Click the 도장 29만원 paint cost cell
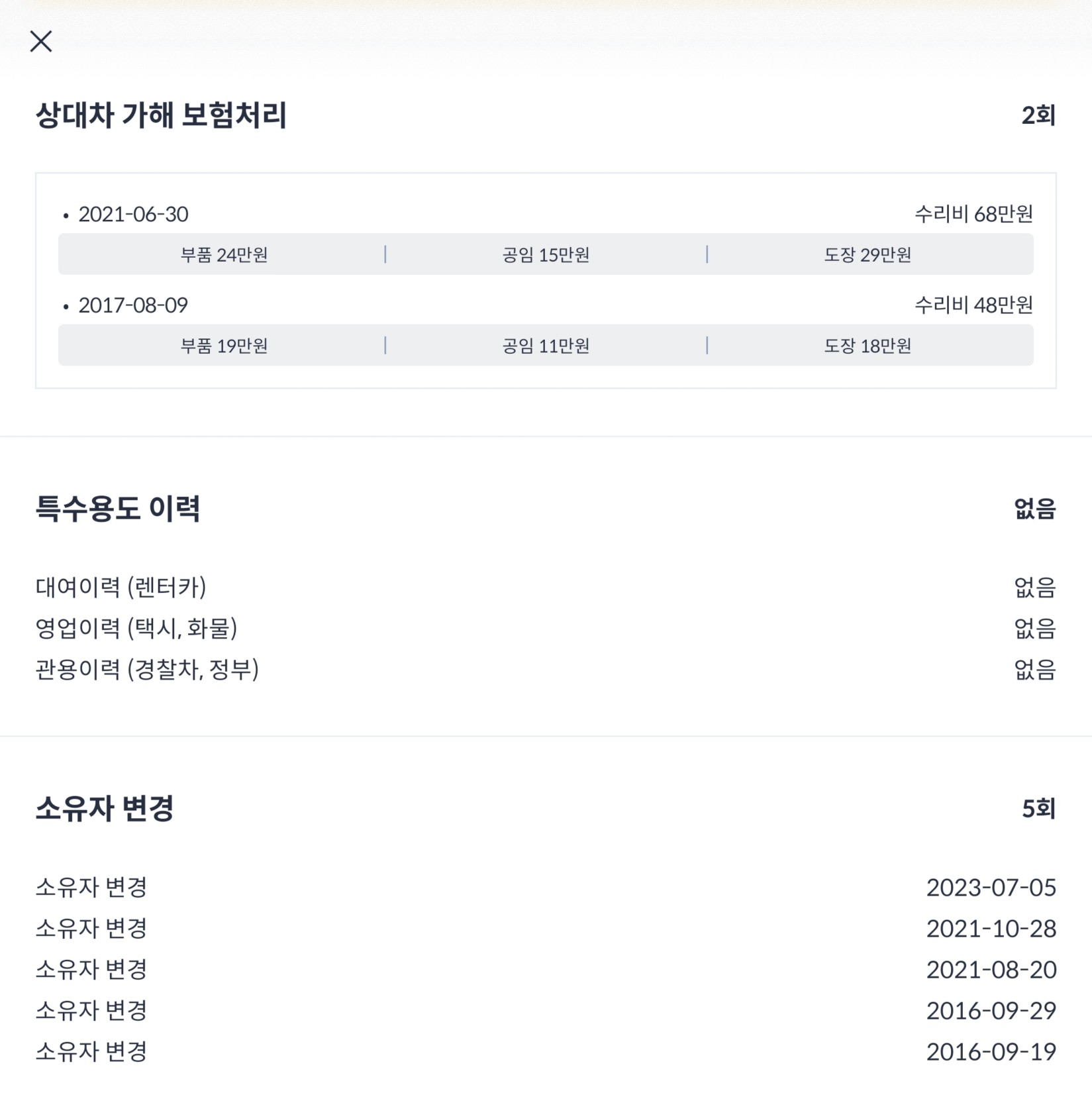The width and height of the screenshot is (1092, 1093). 868,255
